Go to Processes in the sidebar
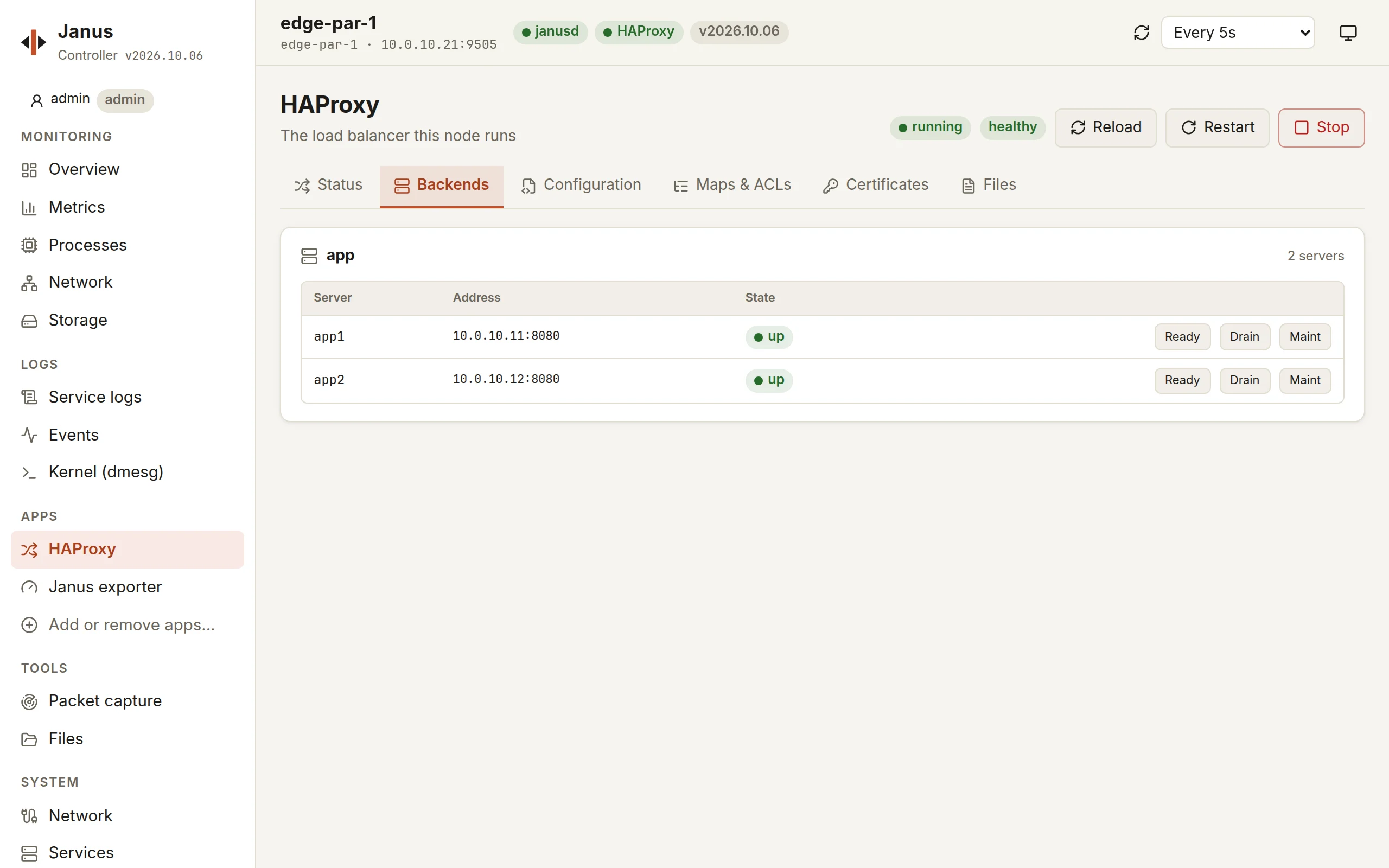 coord(128,245)
